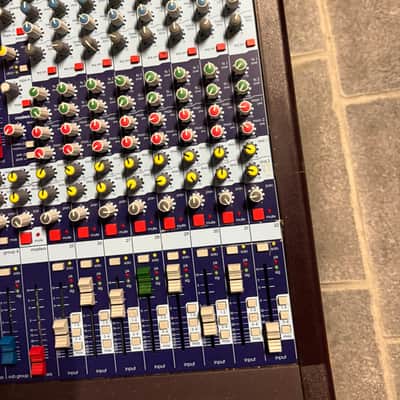Select the fader of the input beside masters

[62, 333]
